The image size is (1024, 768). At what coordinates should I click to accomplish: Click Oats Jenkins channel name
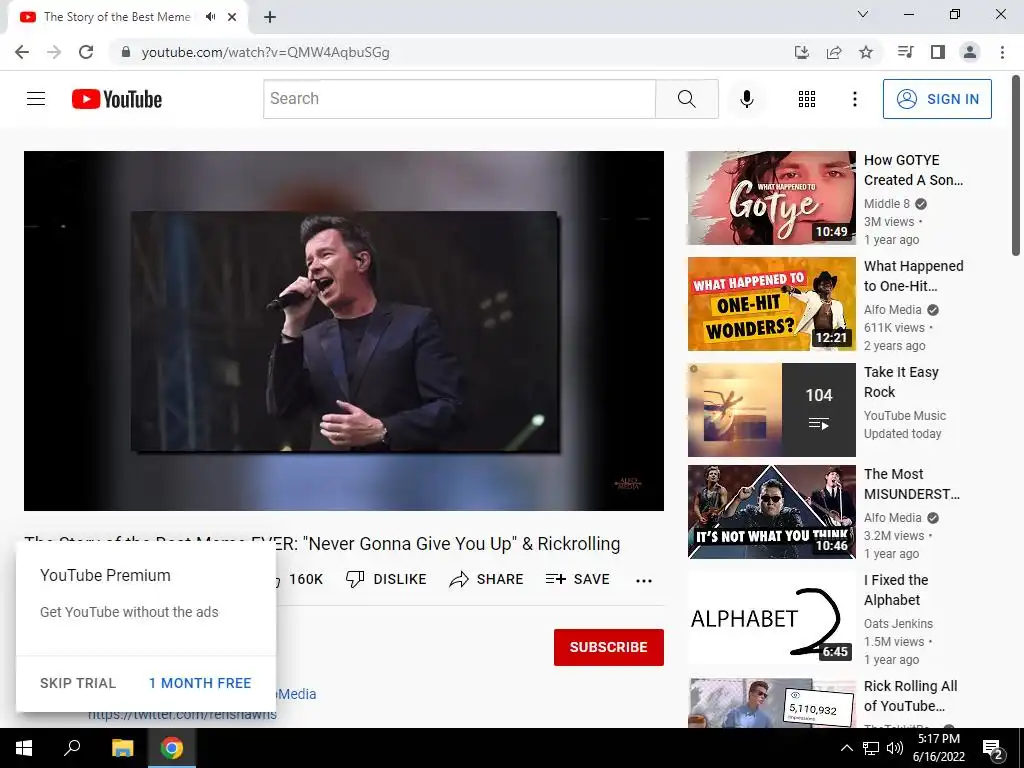(x=898, y=624)
